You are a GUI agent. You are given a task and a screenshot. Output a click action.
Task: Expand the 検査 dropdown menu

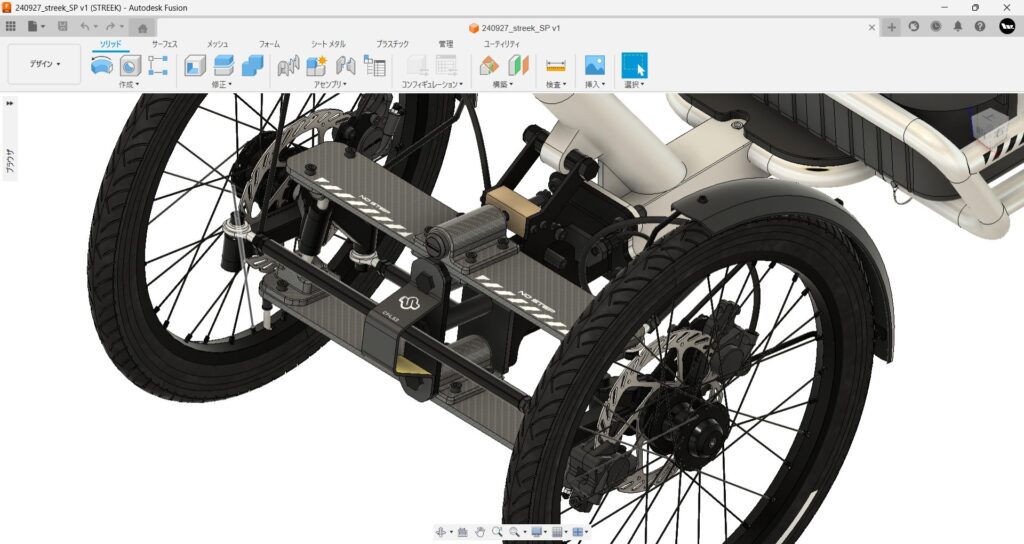click(x=556, y=84)
